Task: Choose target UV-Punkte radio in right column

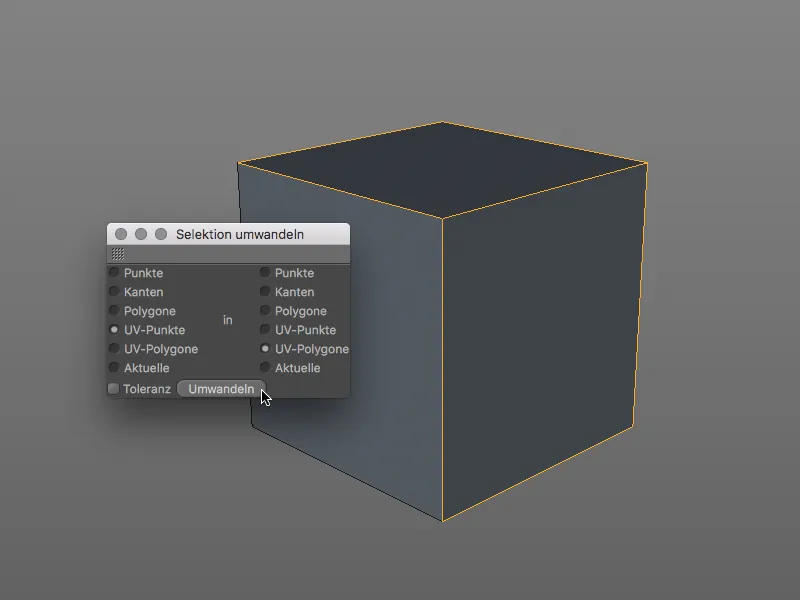Action: point(265,330)
